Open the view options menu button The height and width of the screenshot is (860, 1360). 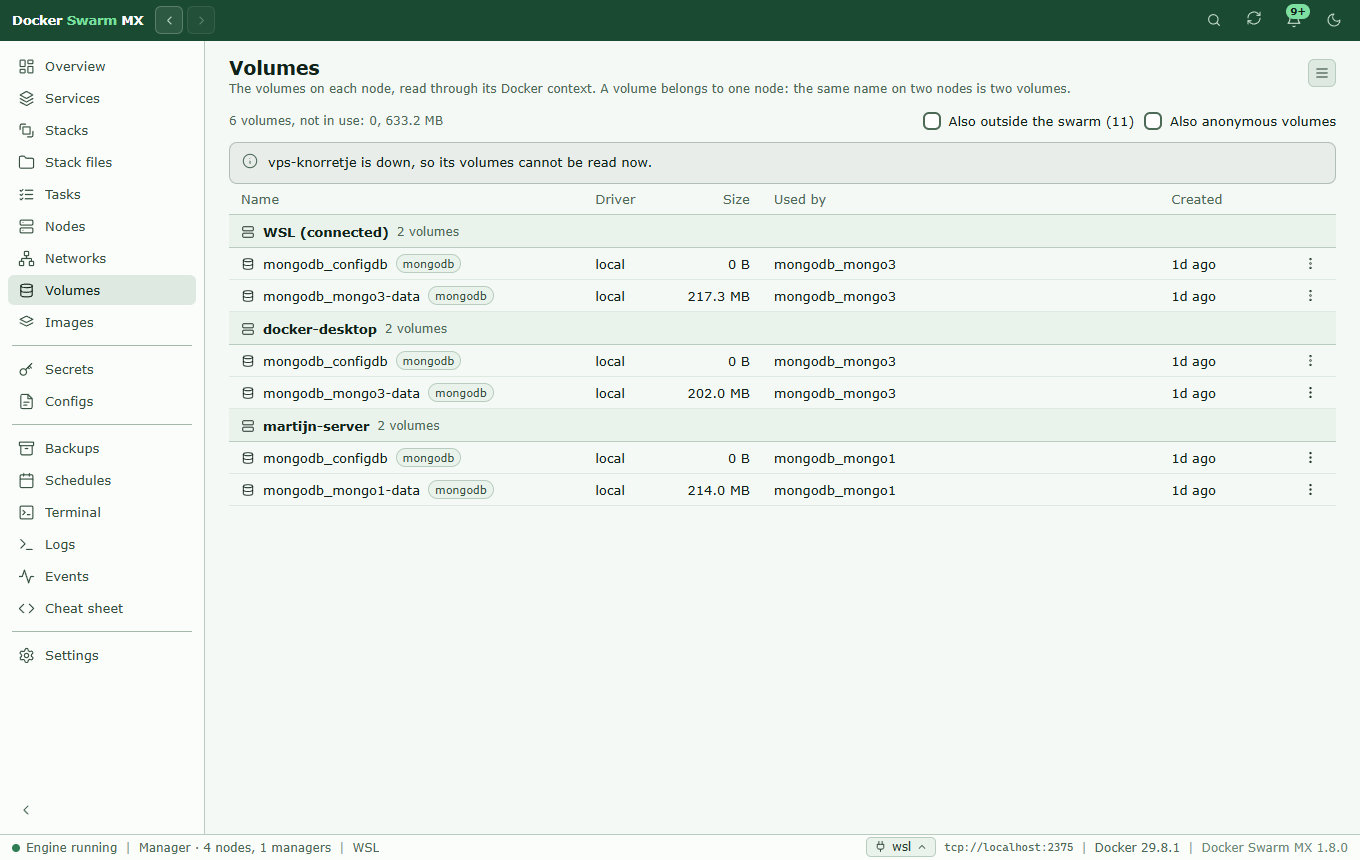(x=1322, y=73)
